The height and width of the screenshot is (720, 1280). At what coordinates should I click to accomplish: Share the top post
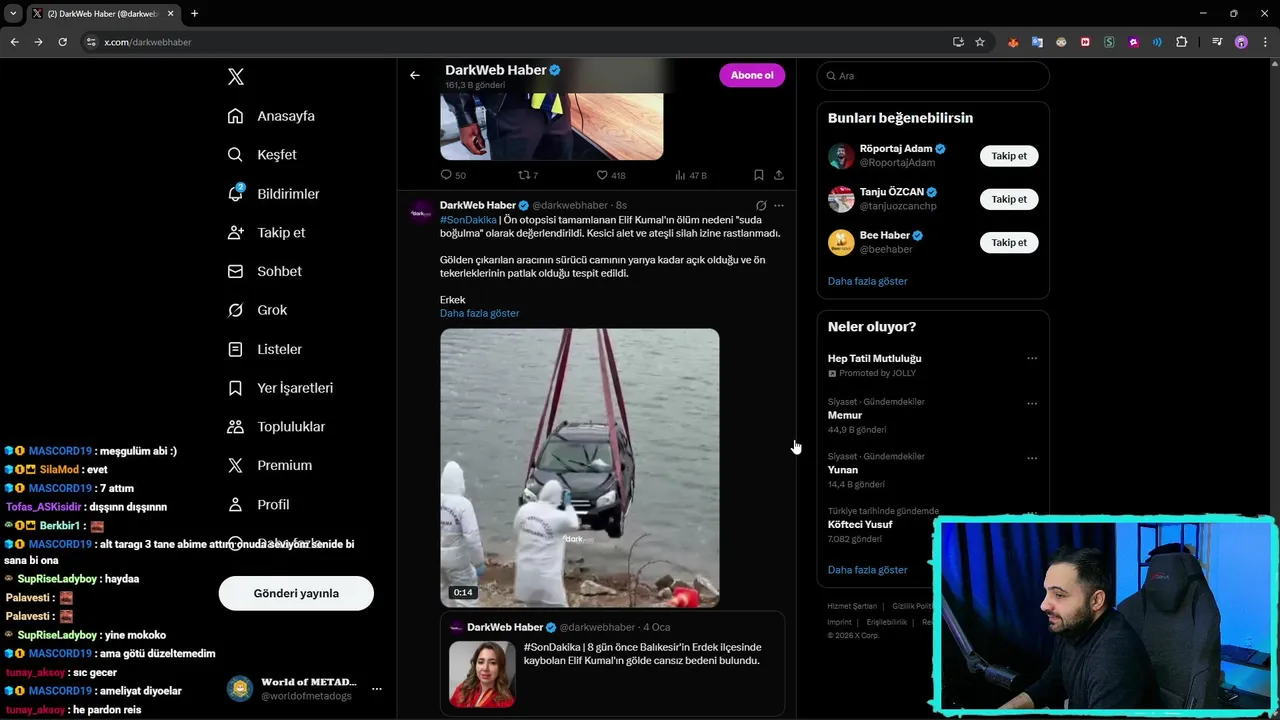(779, 175)
